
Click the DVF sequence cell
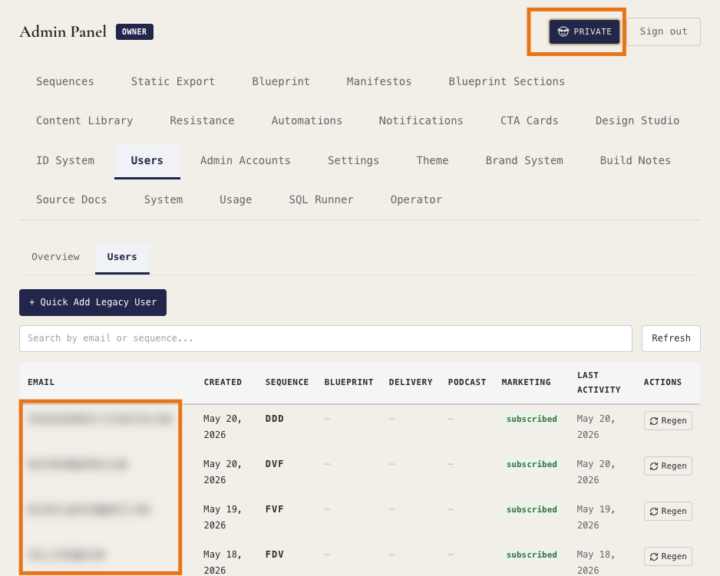point(274,464)
